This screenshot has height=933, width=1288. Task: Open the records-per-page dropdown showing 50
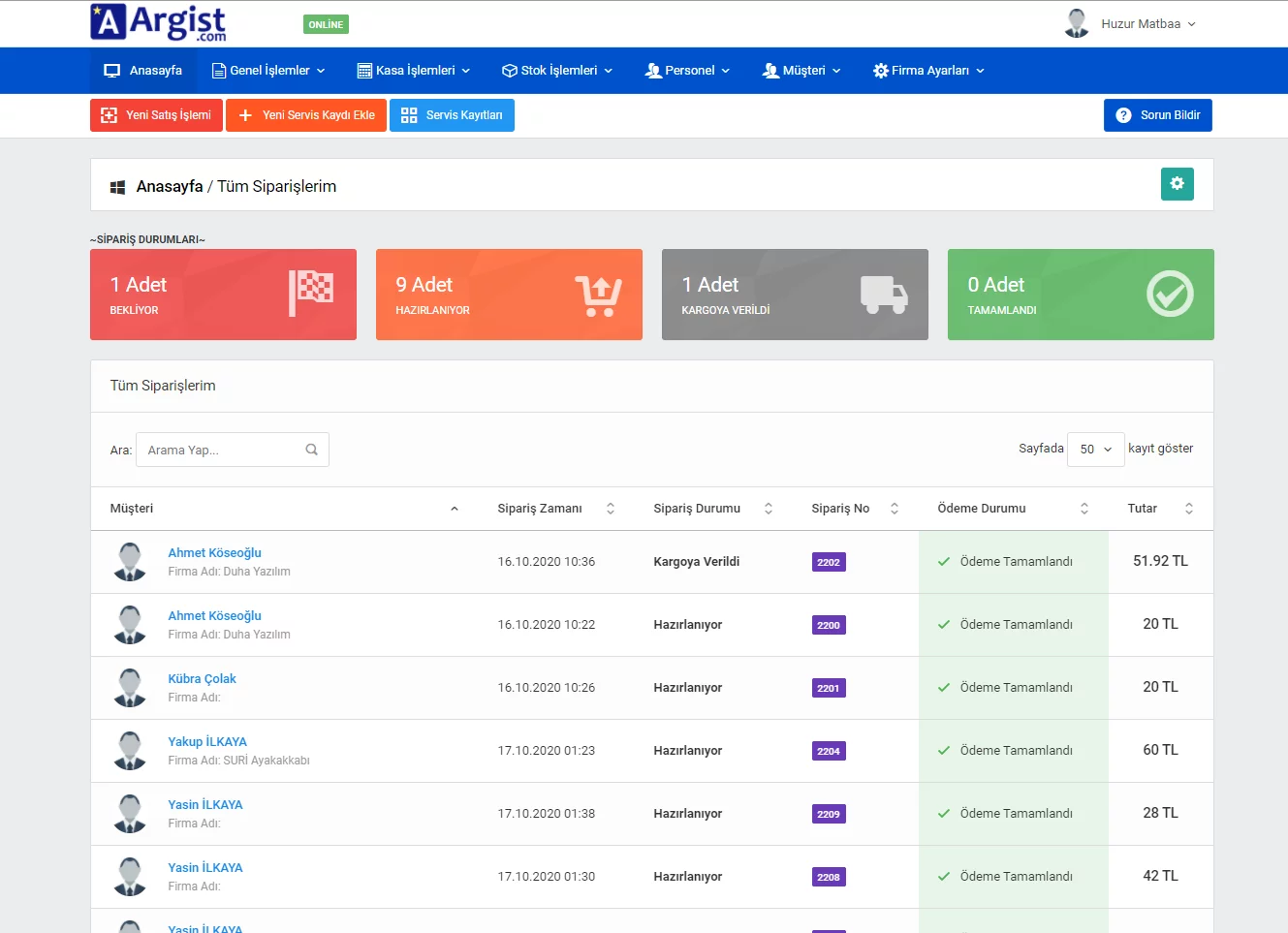[1095, 450]
